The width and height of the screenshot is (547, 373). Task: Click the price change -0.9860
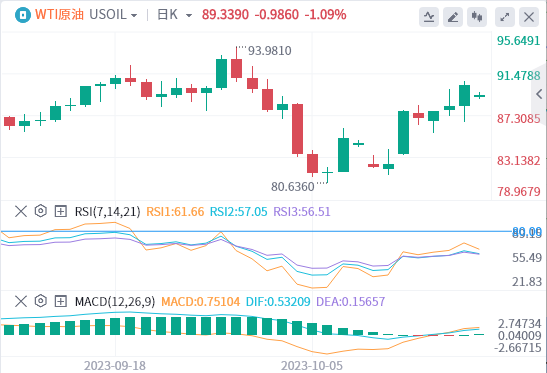tap(277, 15)
